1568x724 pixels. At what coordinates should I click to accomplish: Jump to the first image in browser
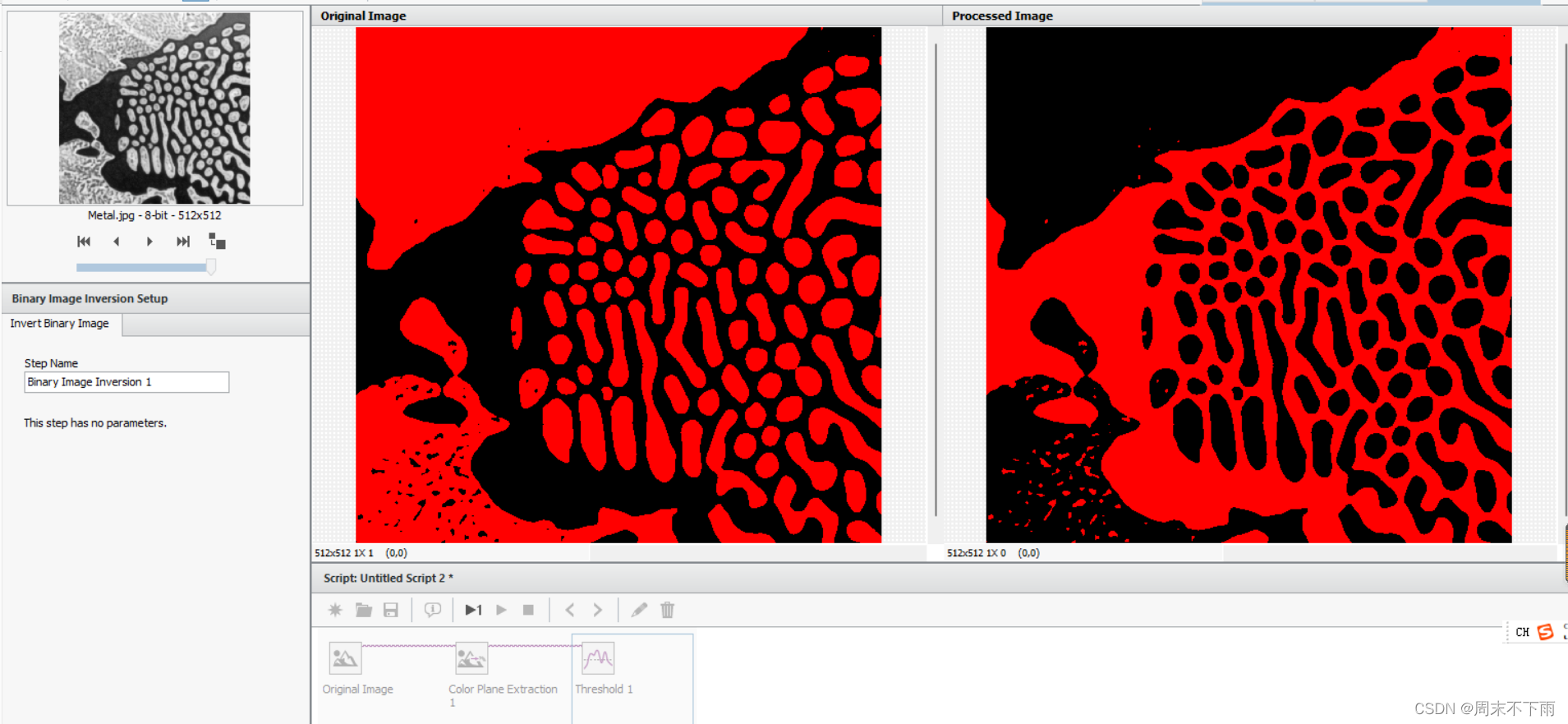pyautogui.click(x=84, y=241)
